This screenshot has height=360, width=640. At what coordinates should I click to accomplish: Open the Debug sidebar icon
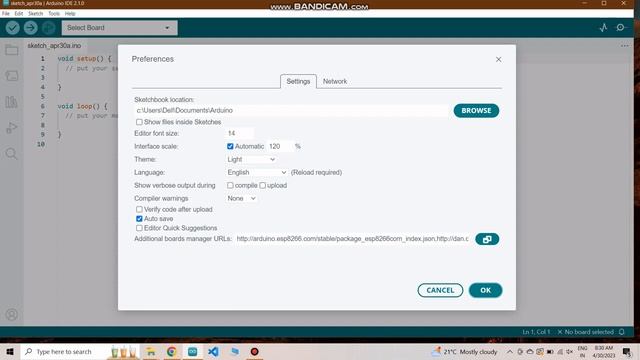tap(11, 128)
